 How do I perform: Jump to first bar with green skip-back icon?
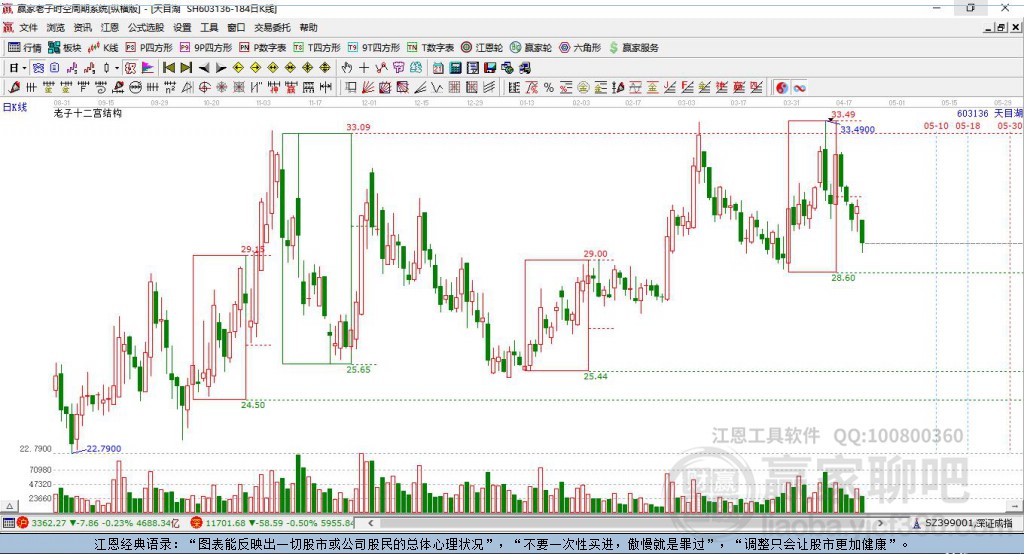(x=168, y=67)
